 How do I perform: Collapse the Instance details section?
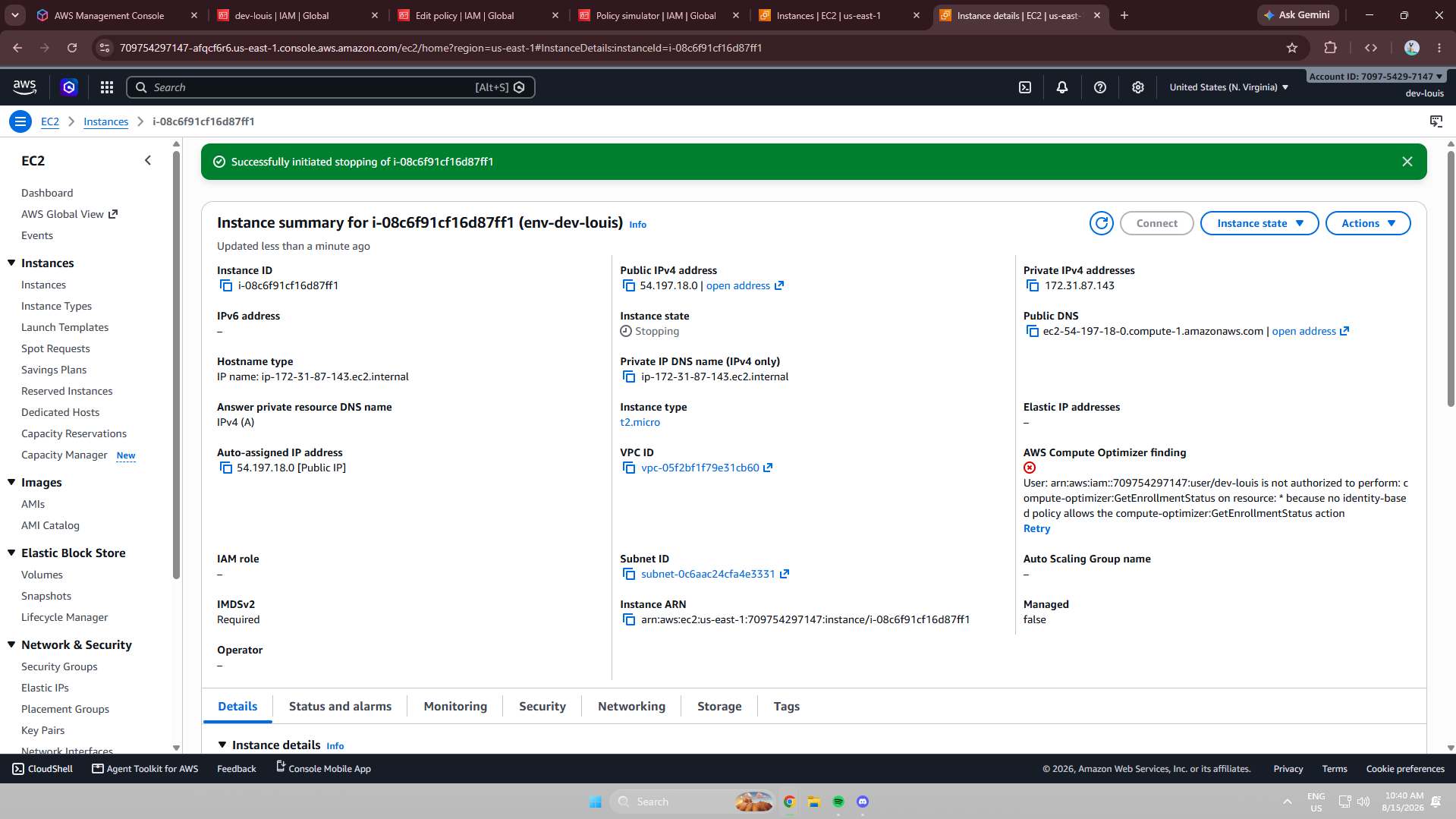pyautogui.click(x=222, y=745)
